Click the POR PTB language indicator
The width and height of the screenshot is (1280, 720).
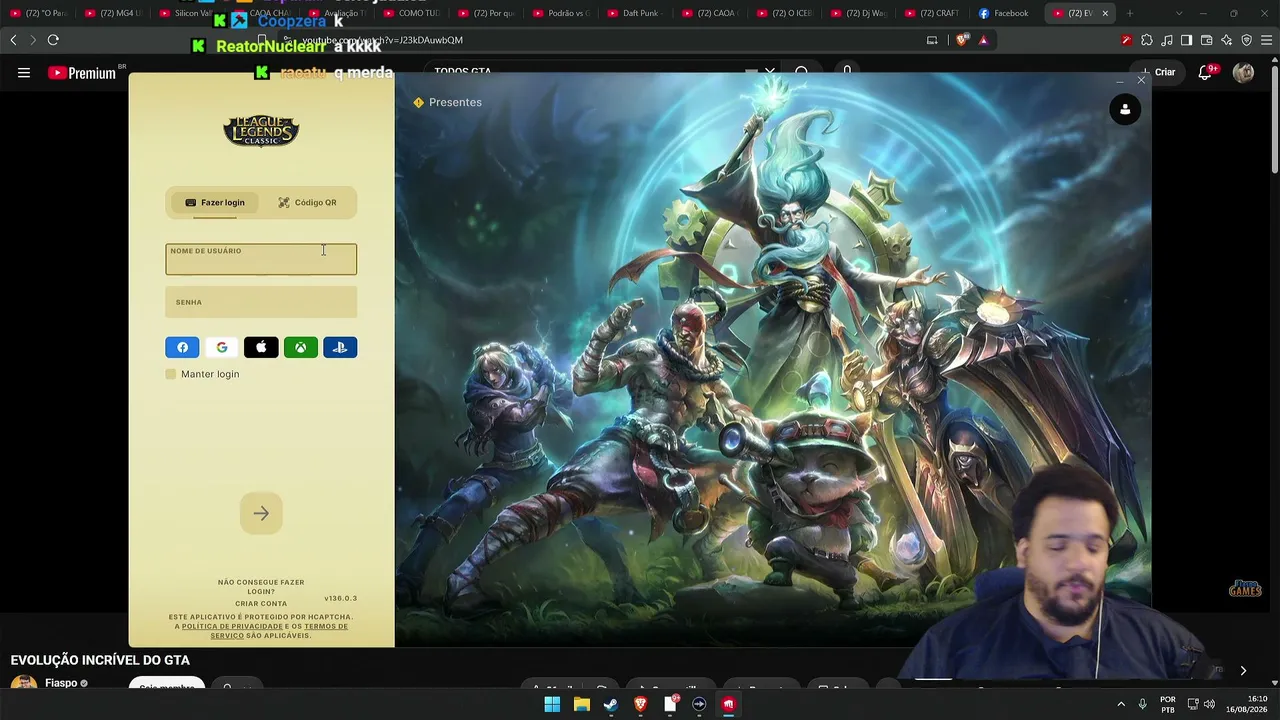click(x=1168, y=704)
